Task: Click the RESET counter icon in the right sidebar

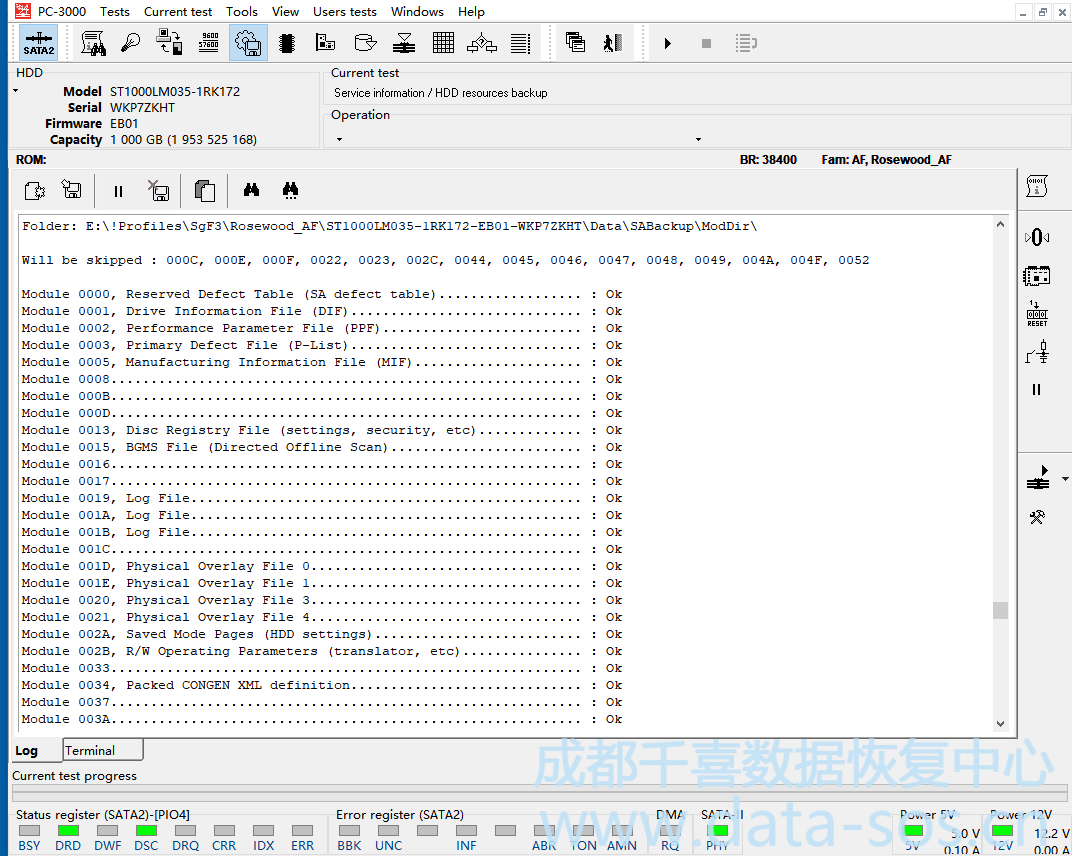Action: click(1037, 314)
